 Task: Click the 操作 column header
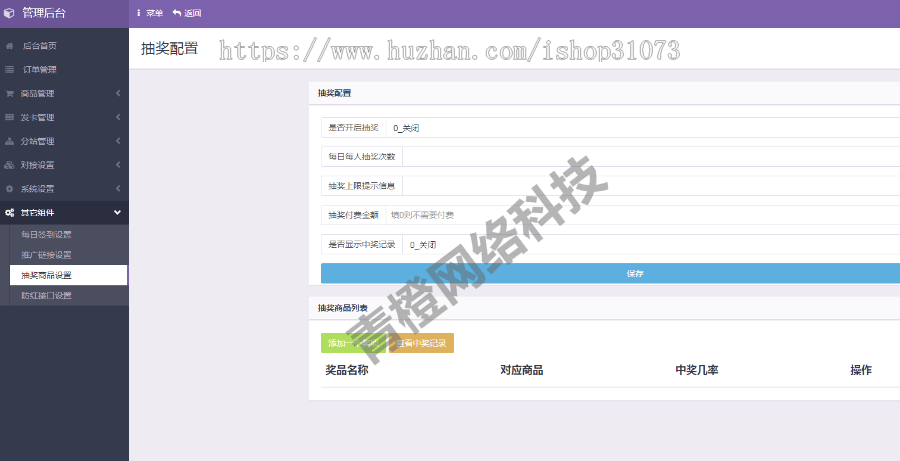point(861,370)
